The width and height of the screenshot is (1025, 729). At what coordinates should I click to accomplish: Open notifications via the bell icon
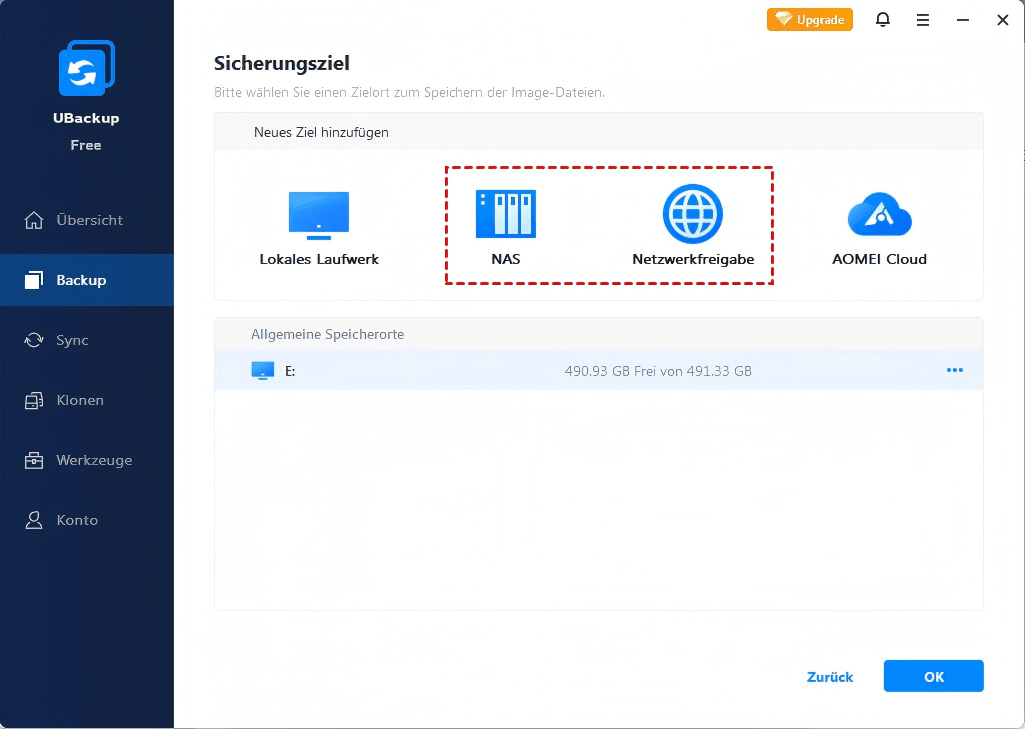click(883, 19)
